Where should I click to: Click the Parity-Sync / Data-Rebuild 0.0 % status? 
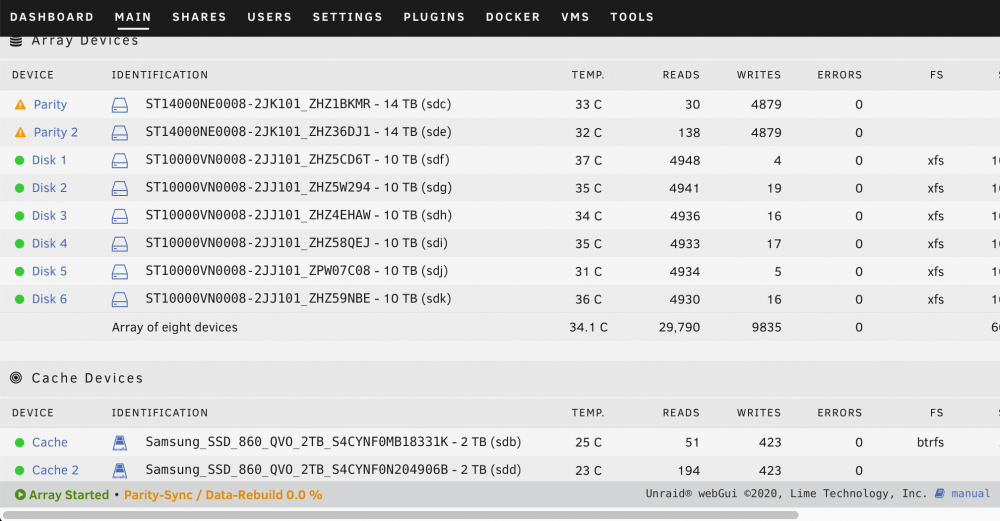[223, 495]
